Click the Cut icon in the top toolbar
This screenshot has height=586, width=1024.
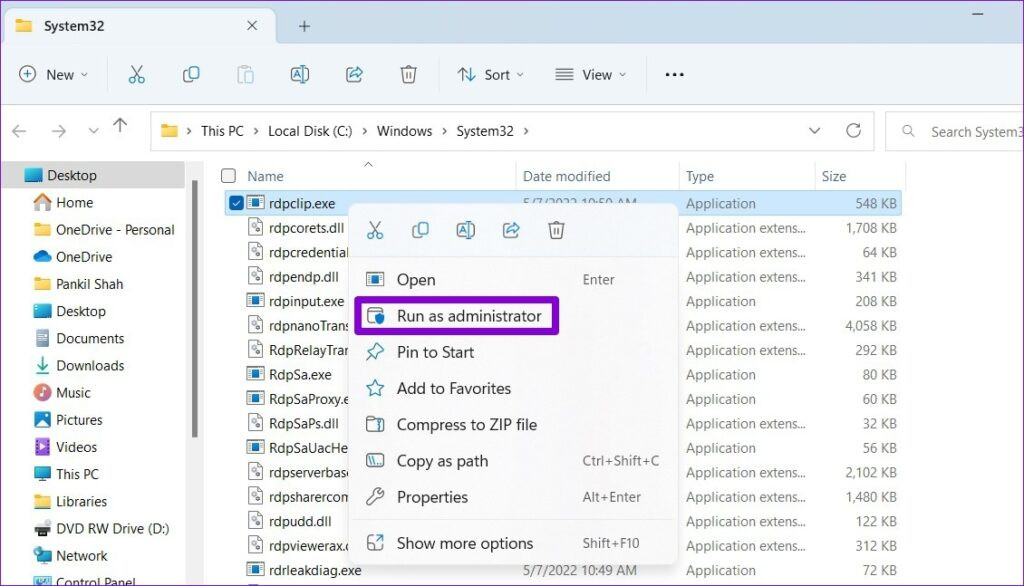tap(136, 74)
